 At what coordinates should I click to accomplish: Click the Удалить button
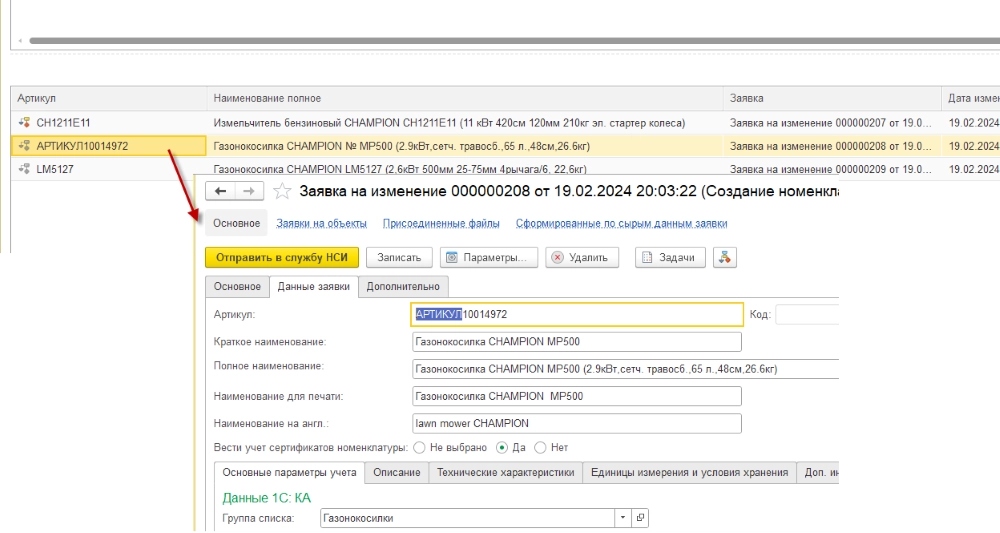tap(582, 258)
